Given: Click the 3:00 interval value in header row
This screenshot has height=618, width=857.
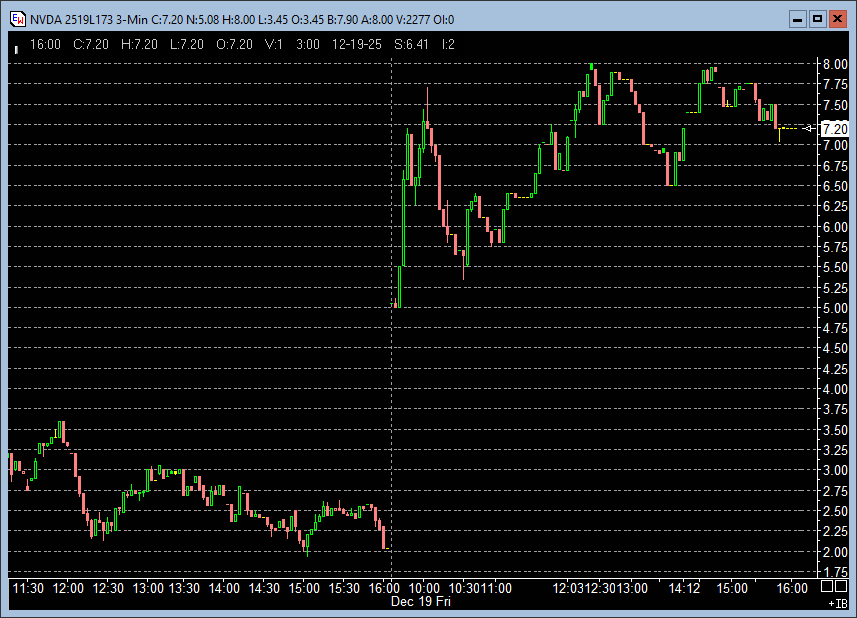Looking at the screenshot, I should pos(308,44).
